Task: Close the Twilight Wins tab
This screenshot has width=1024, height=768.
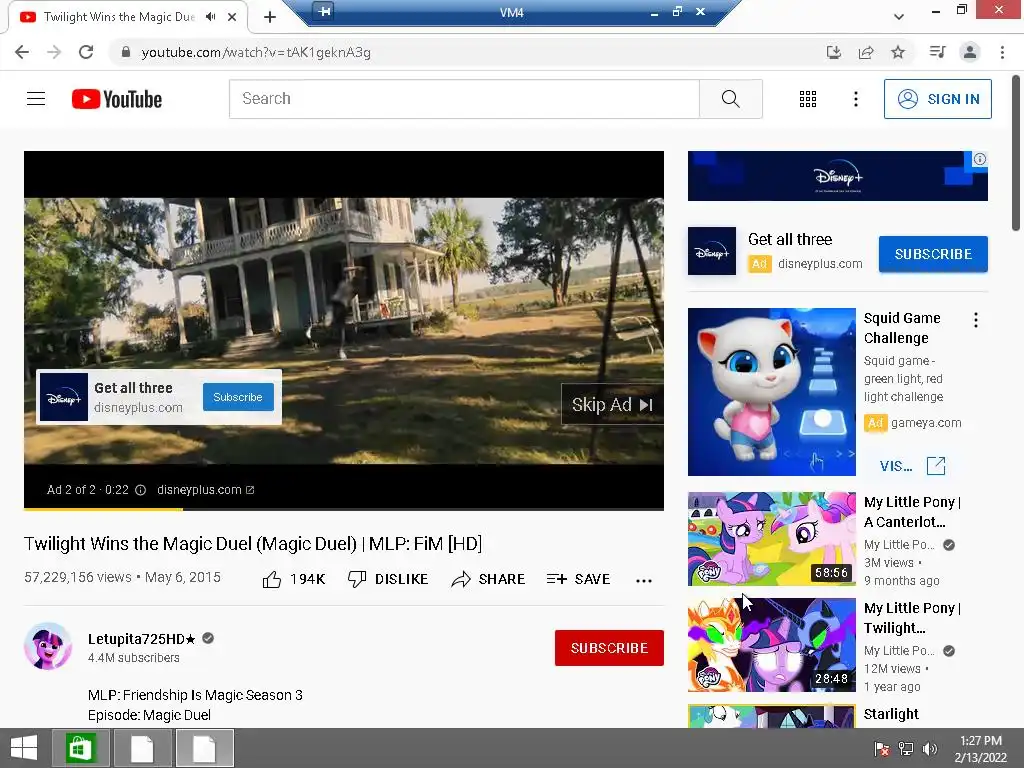Action: pyautogui.click(x=232, y=17)
